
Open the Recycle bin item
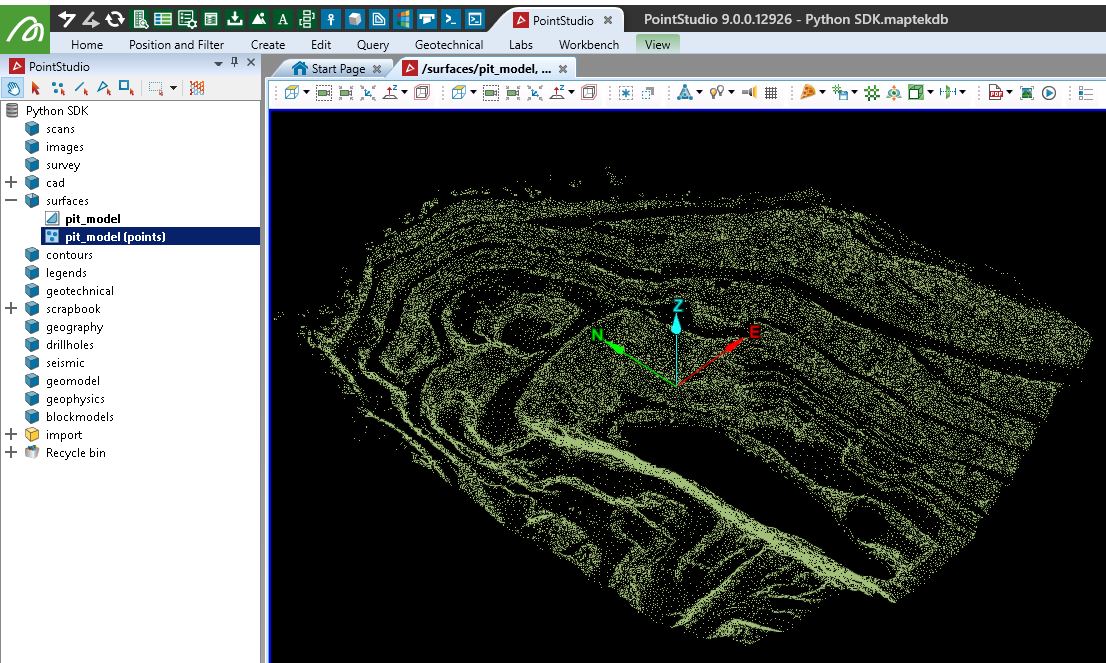coord(75,453)
